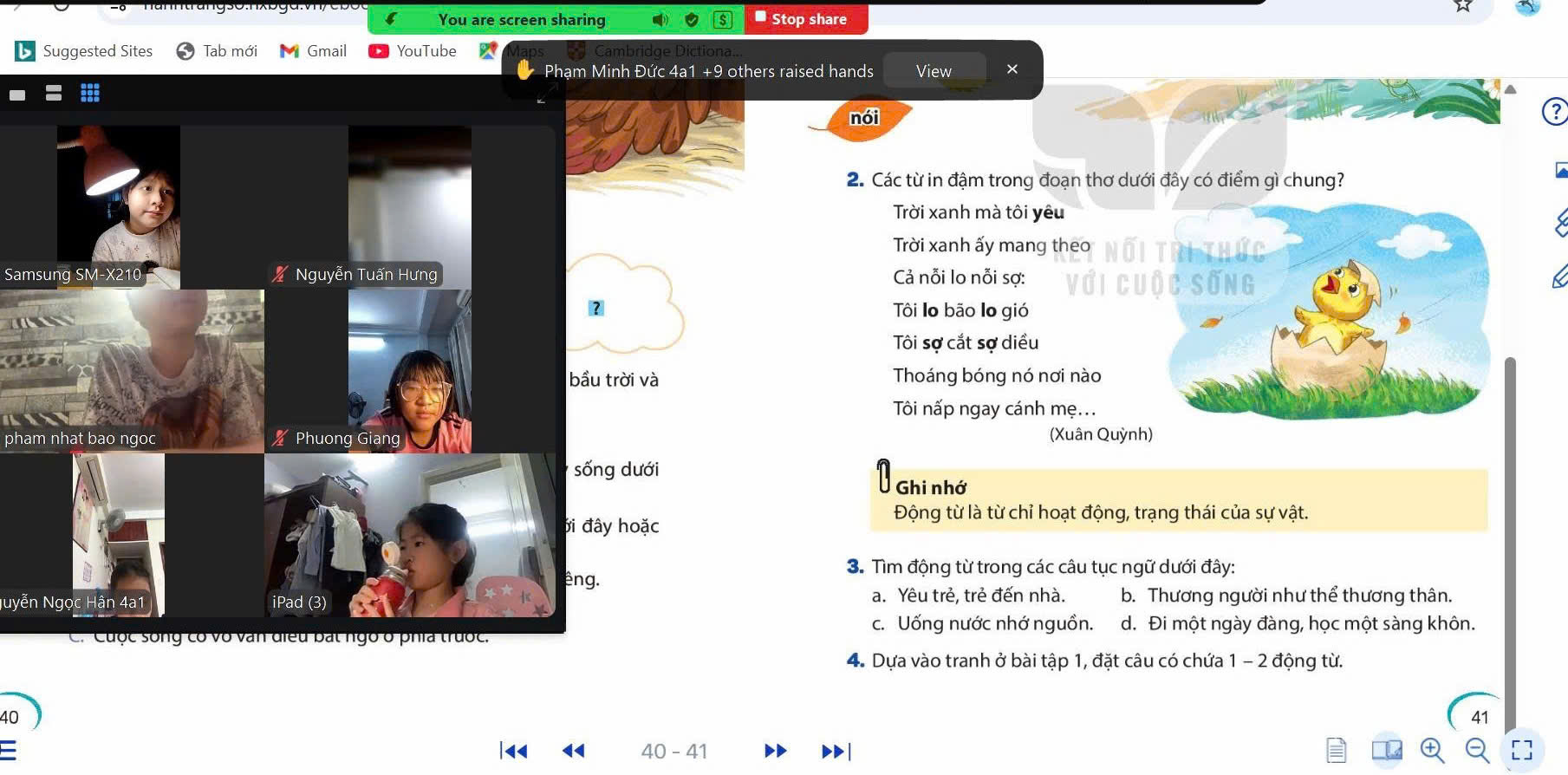Toggle the two-page book view

(1386, 750)
